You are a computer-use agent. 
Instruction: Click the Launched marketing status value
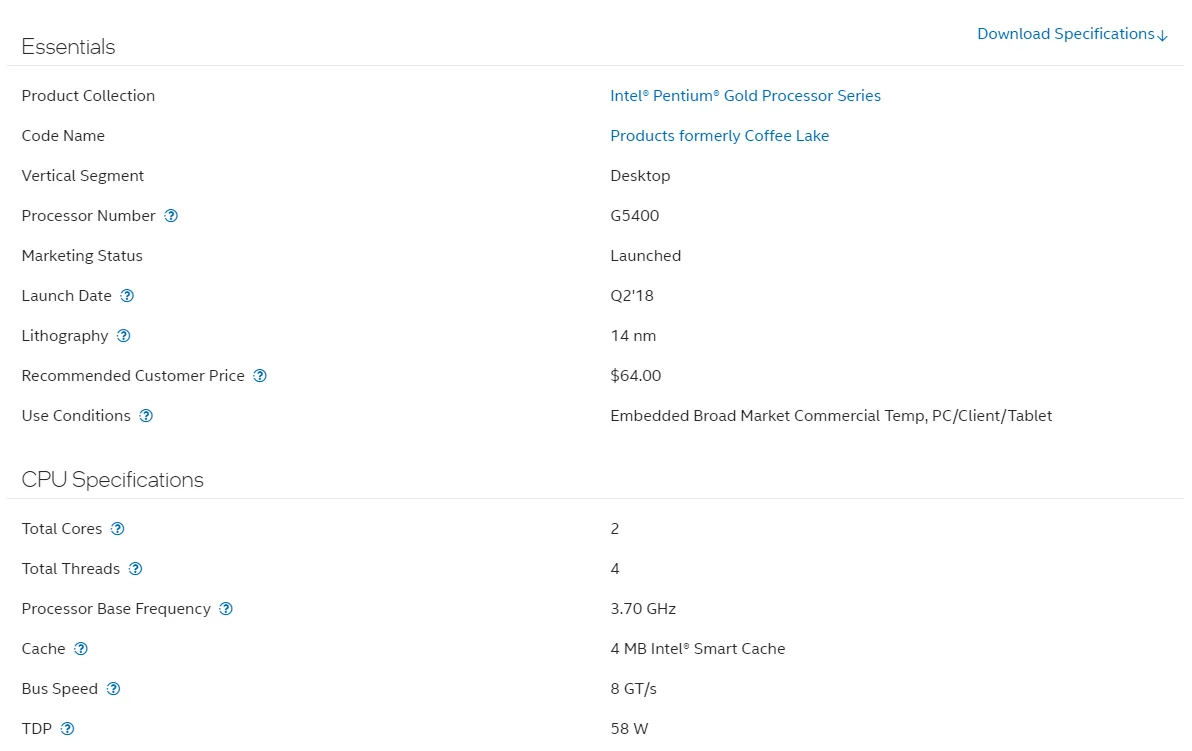point(645,256)
